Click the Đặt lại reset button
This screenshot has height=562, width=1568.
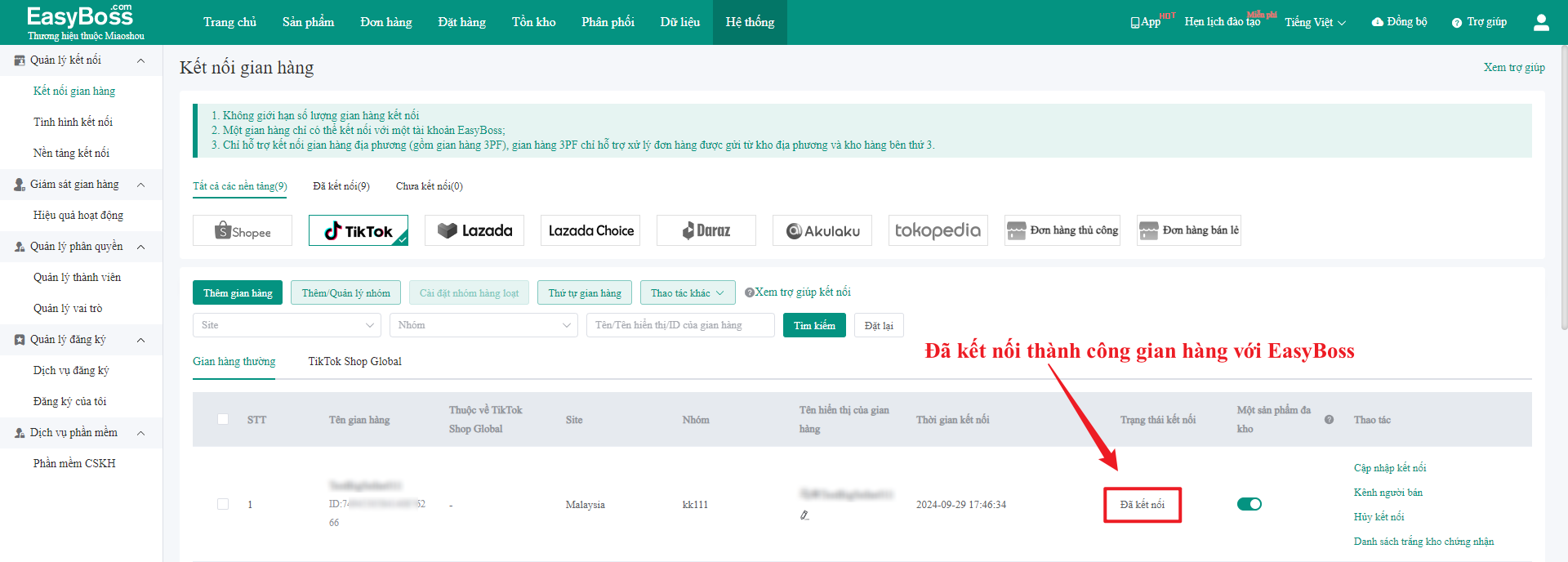879,325
